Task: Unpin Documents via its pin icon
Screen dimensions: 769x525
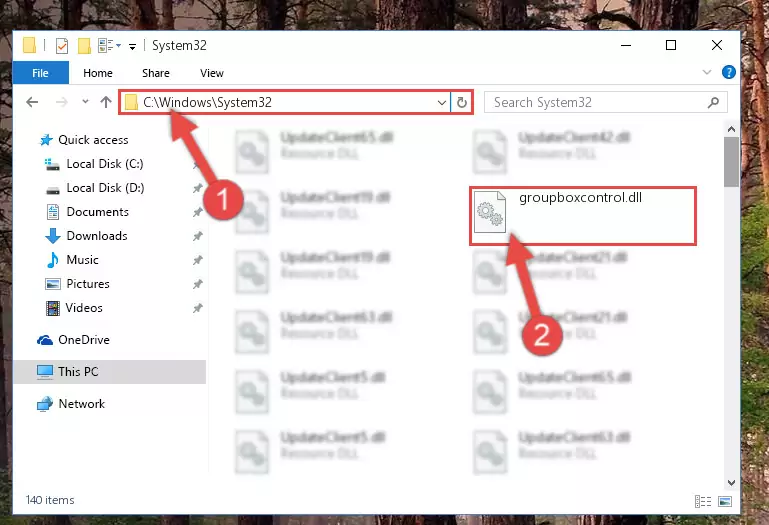Action: [x=197, y=212]
